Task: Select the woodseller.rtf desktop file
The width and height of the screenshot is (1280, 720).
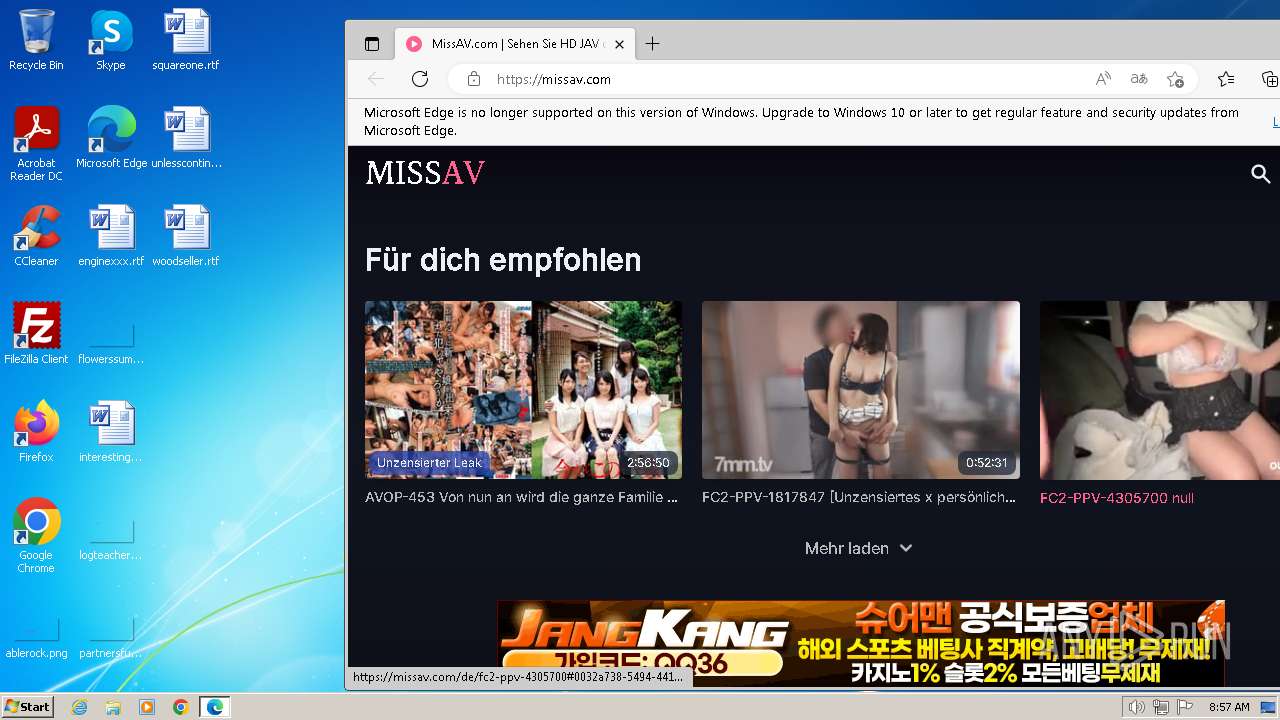Action: (x=186, y=236)
